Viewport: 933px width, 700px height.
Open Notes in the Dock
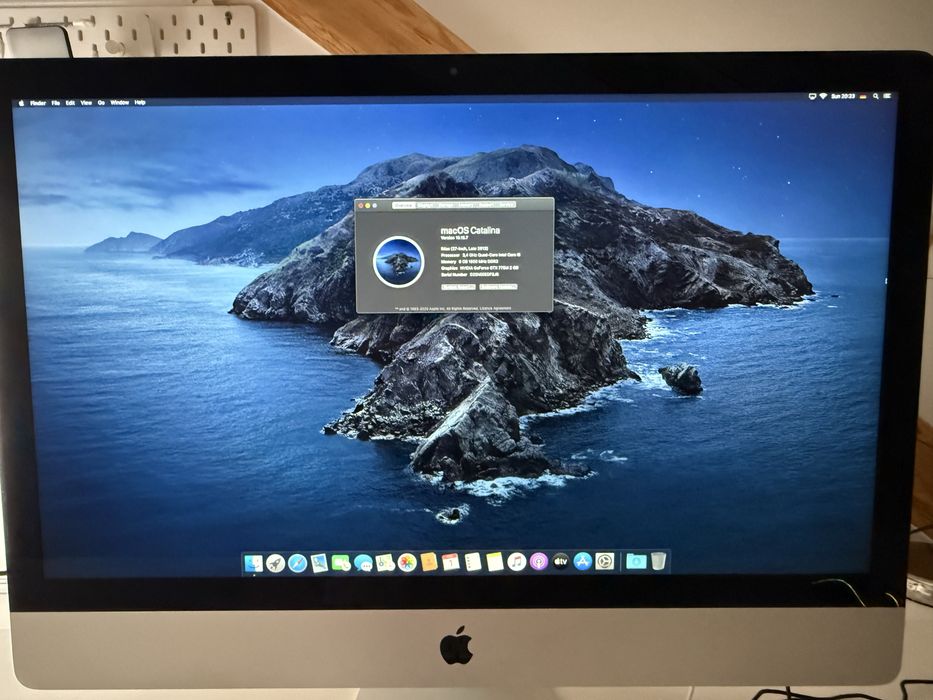pos(494,562)
